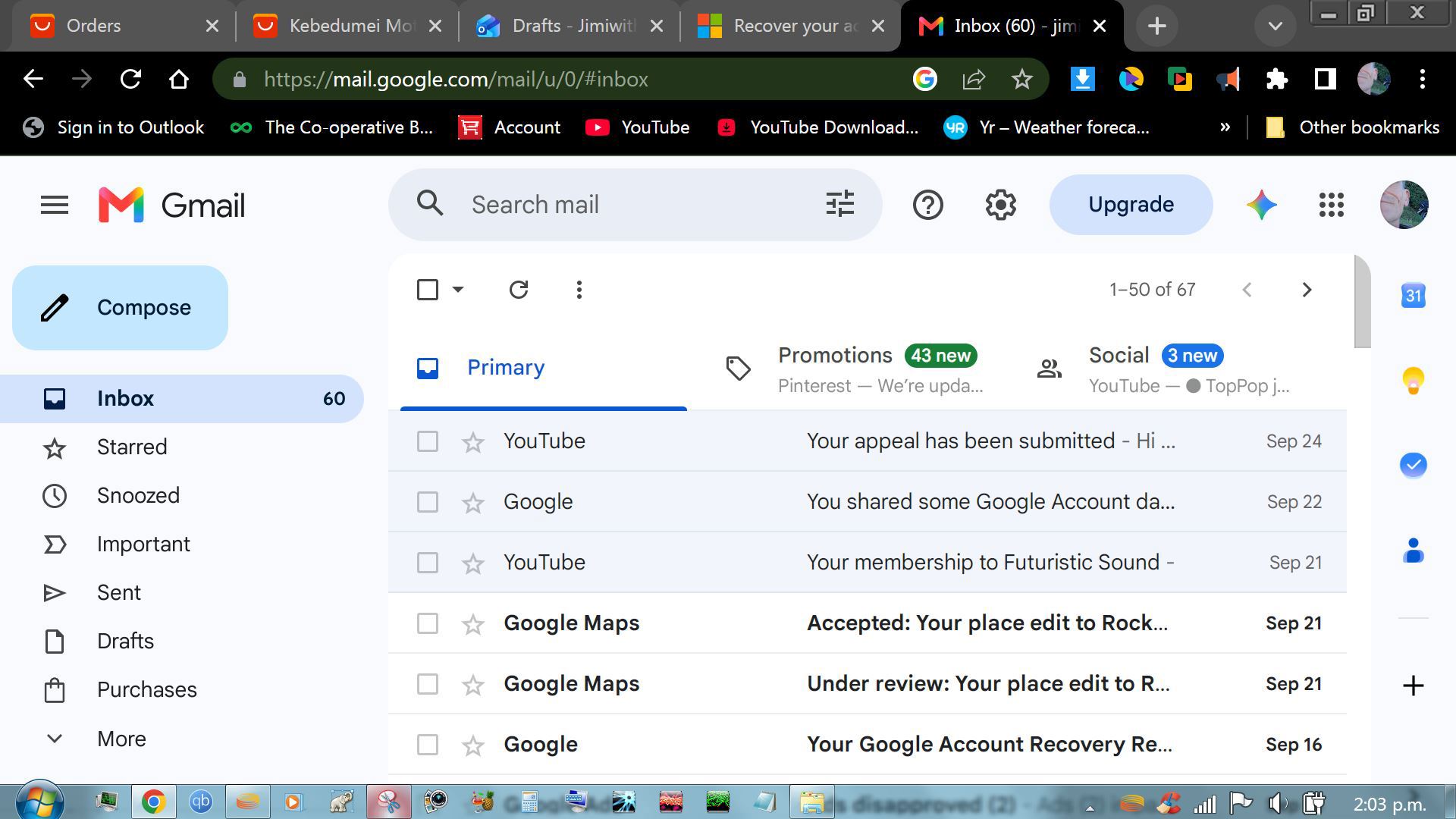Star the Google shared account data email
The image size is (1456, 819).
(472, 502)
